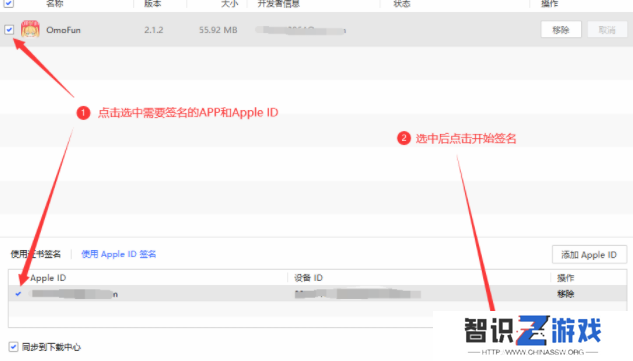This screenshot has height=361, width=633.
Task: Click the 状态 column header
Action: click(402, 4)
